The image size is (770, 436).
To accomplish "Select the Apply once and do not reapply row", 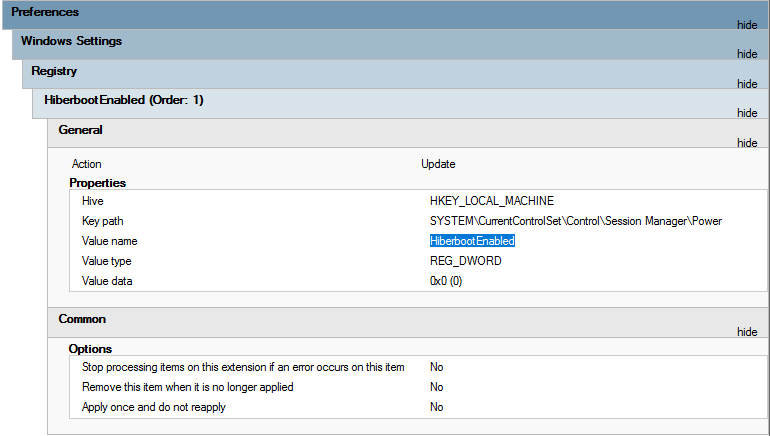I will [x=418, y=407].
